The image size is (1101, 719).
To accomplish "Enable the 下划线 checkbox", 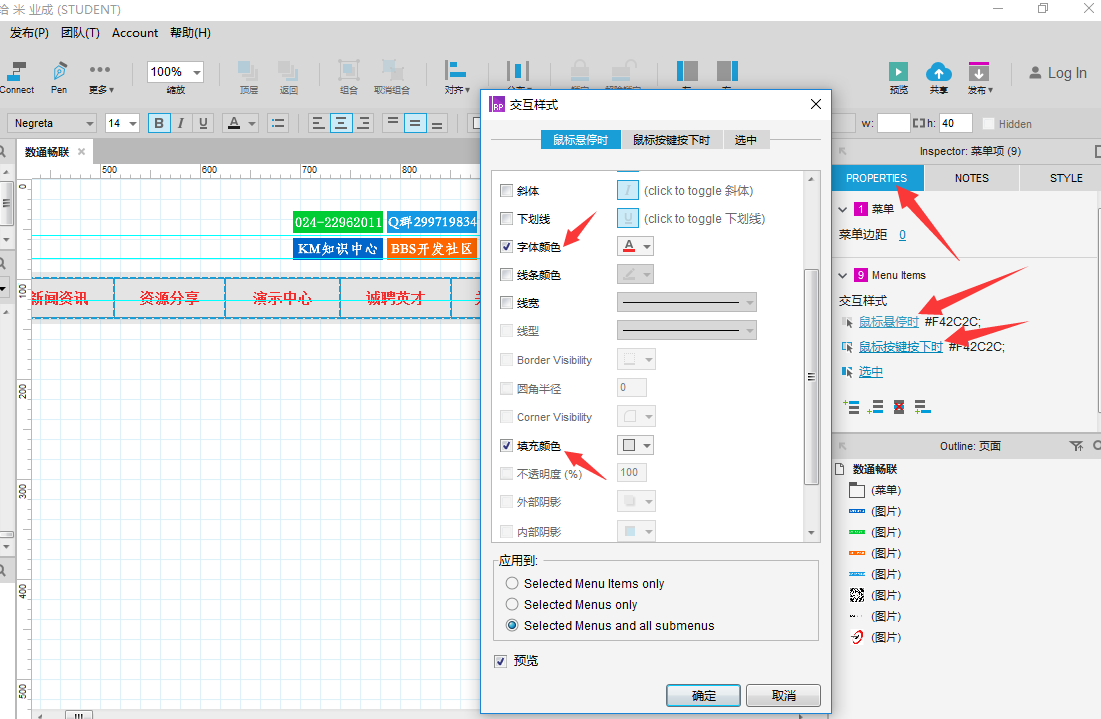I will [506, 218].
